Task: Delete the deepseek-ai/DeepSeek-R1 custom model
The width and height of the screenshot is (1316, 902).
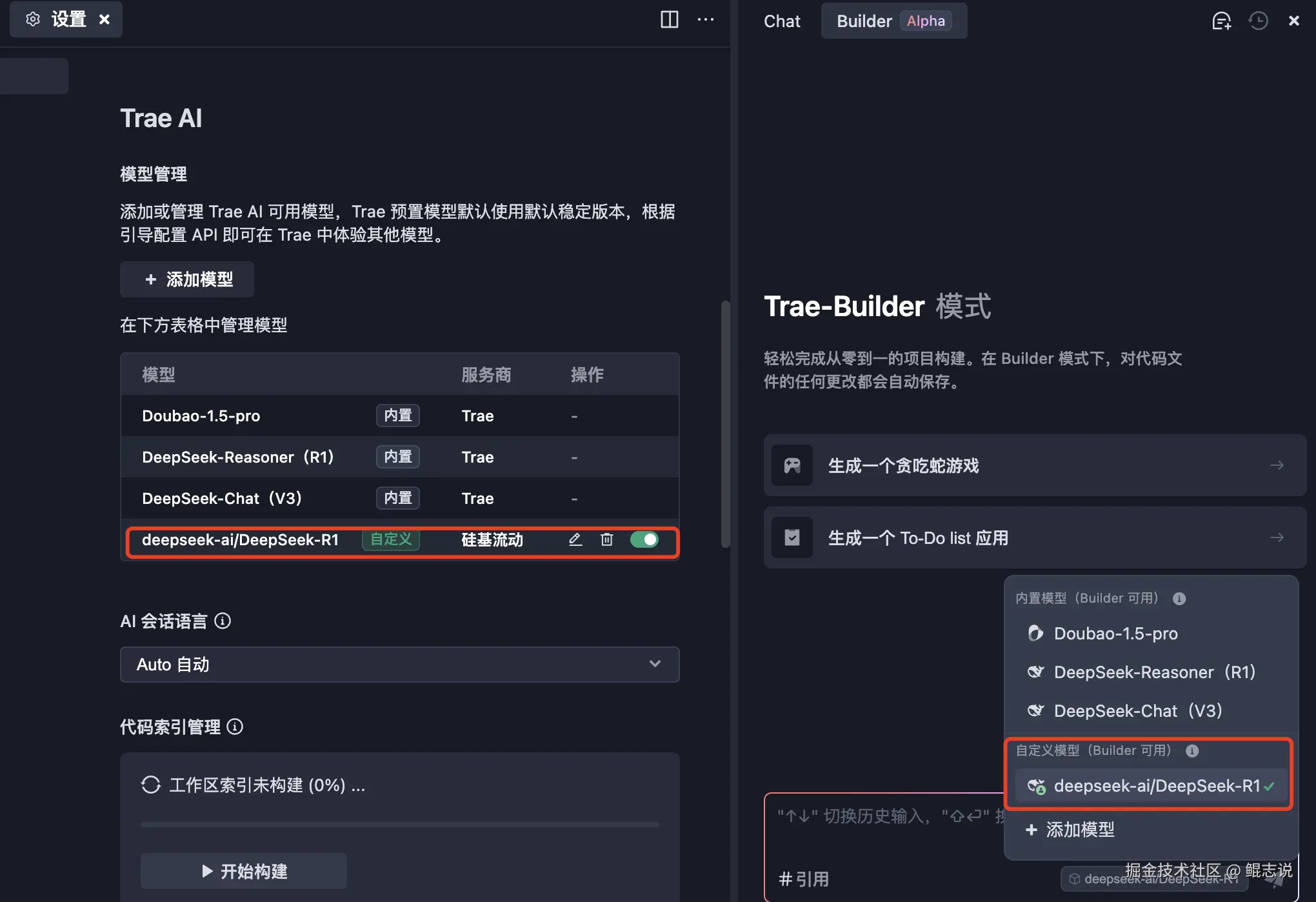Action: (606, 539)
